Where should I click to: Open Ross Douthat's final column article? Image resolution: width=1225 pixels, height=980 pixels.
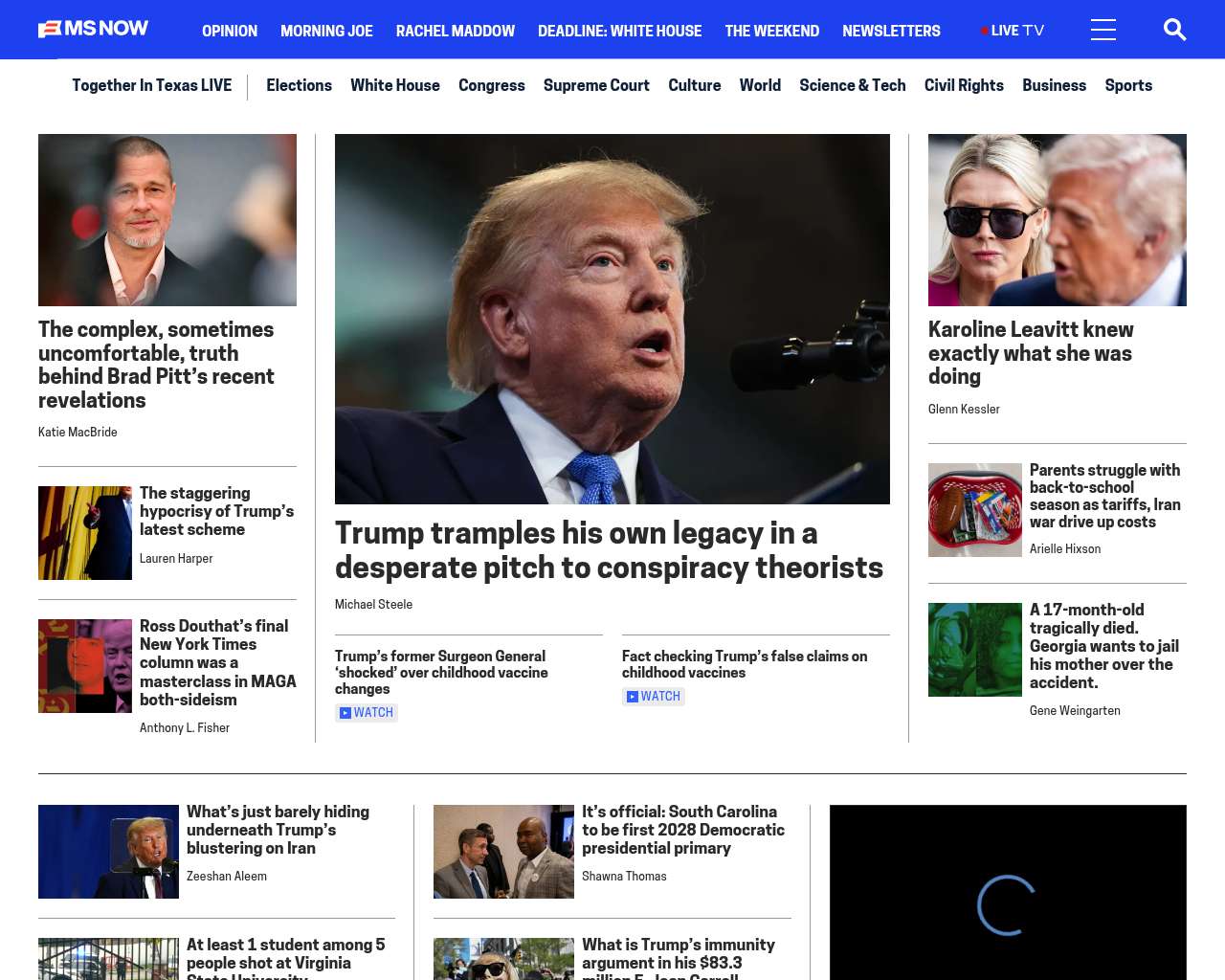[x=218, y=662]
